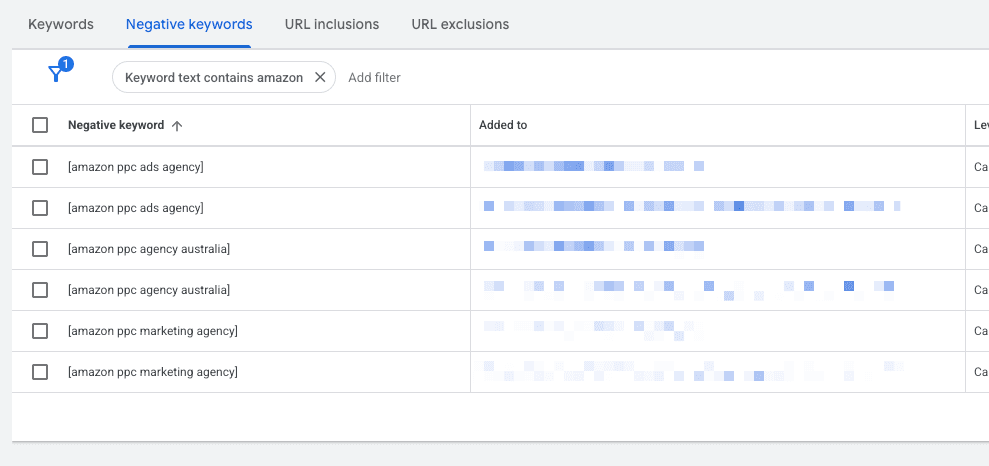
Task: Open the URL inclusions tab
Action: 332,25
